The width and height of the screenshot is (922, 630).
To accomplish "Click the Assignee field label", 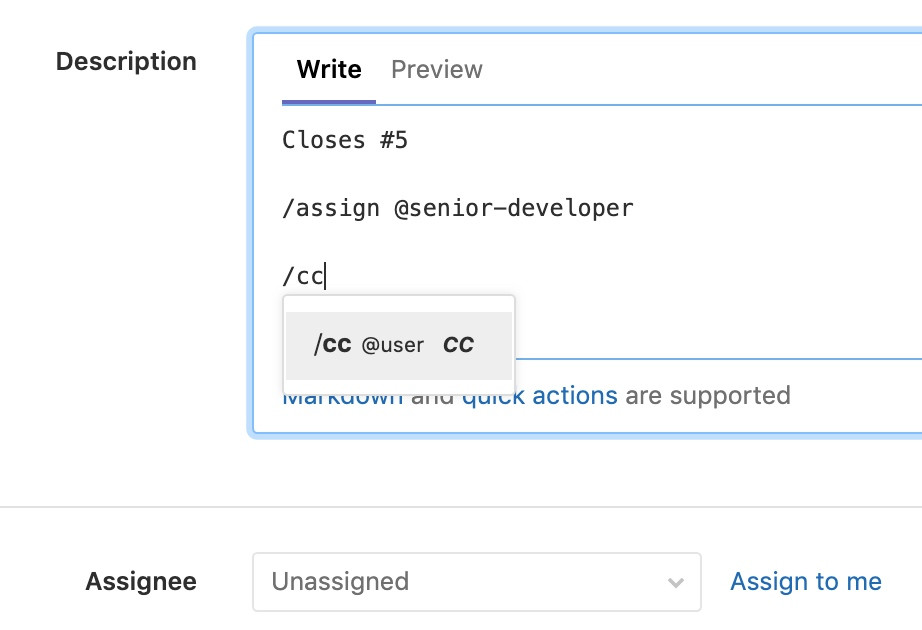I will click(x=140, y=582).
